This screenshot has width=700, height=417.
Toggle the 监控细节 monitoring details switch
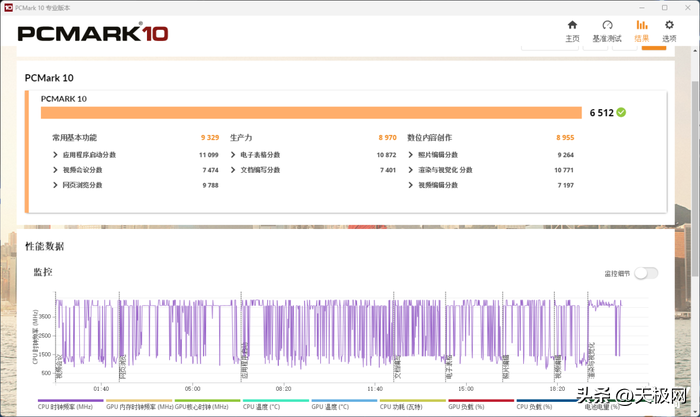click(646, 273)
